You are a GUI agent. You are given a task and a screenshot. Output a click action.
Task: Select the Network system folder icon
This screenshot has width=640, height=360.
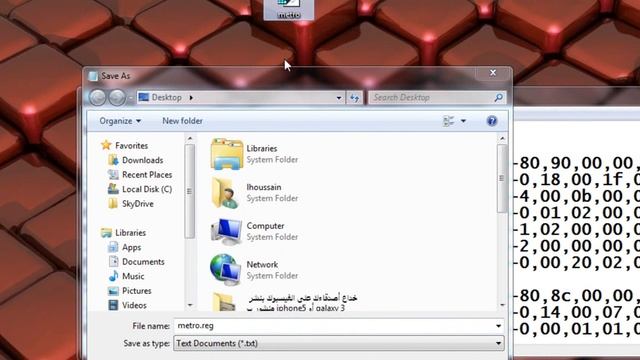click(226, 270)
